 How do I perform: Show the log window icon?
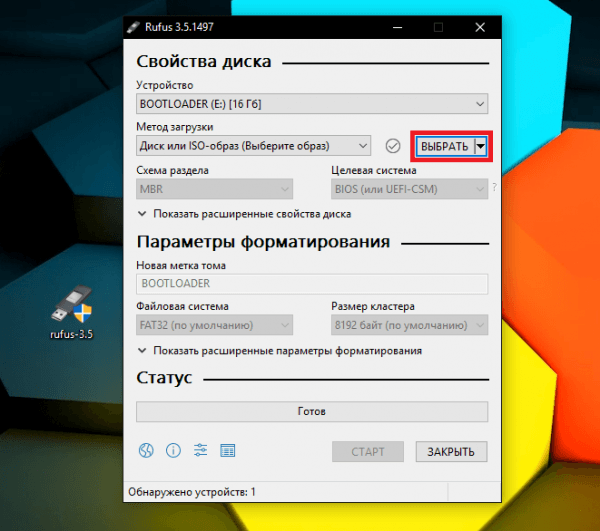(x=228, y=451)
